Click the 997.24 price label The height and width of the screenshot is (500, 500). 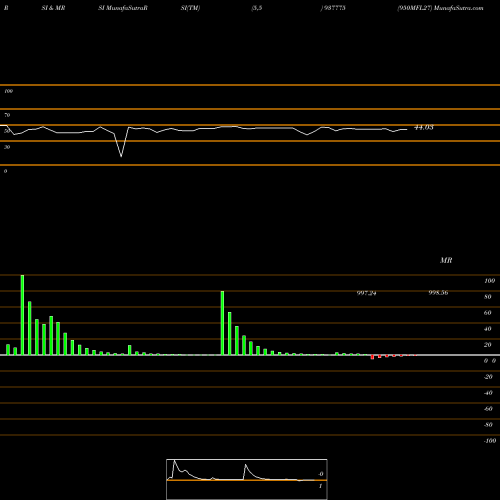(366, 293)
